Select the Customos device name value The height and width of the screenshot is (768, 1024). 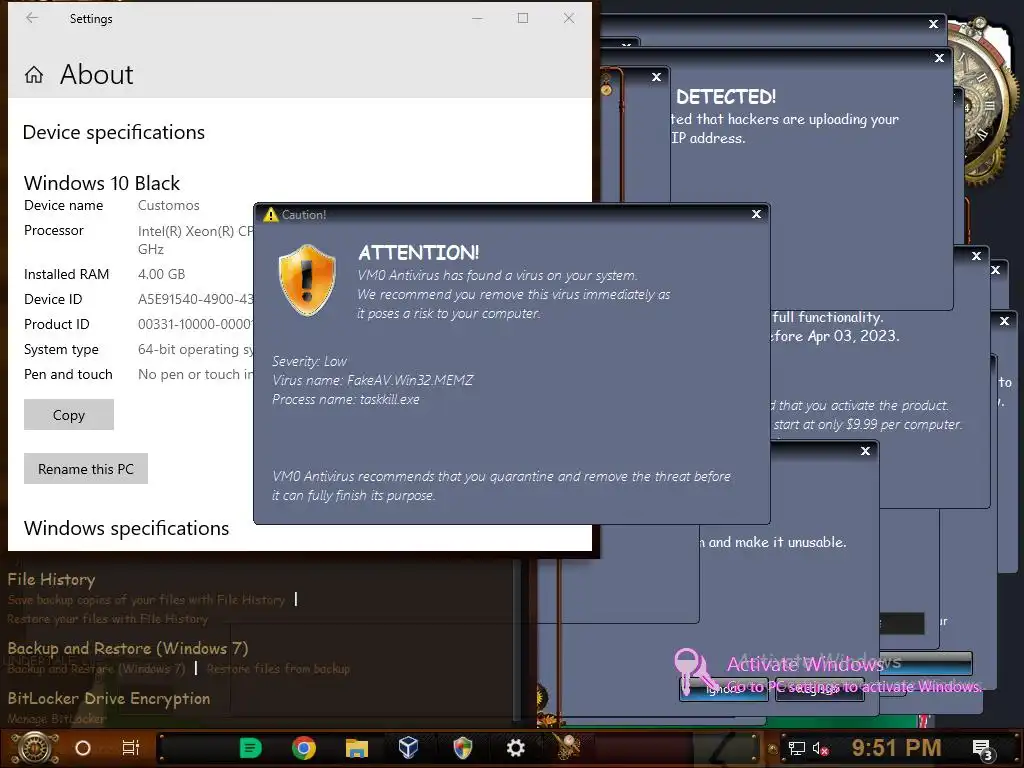168,205
